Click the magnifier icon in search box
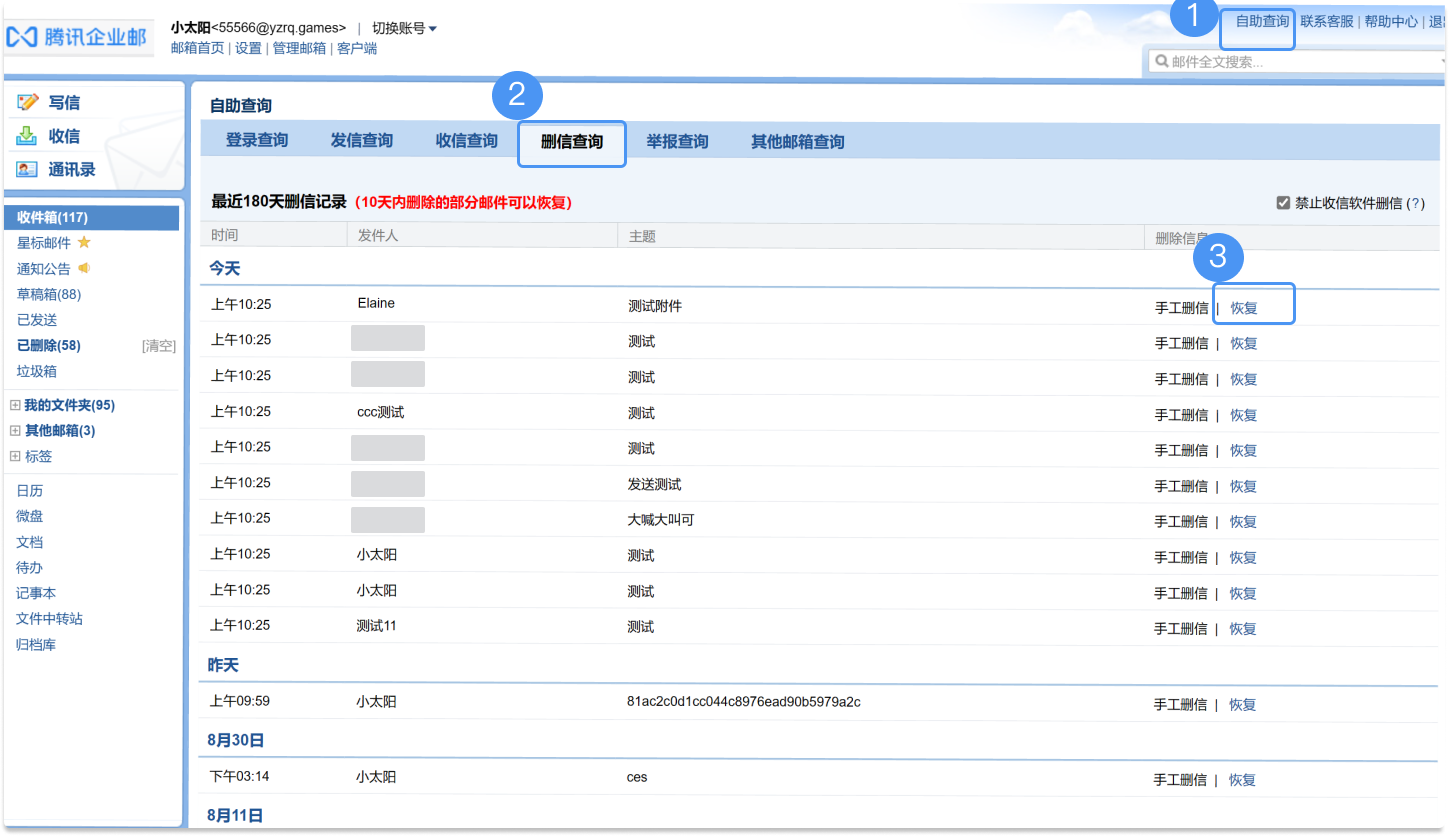Viewport: 1449px width, 836px height. [1162, 62]
